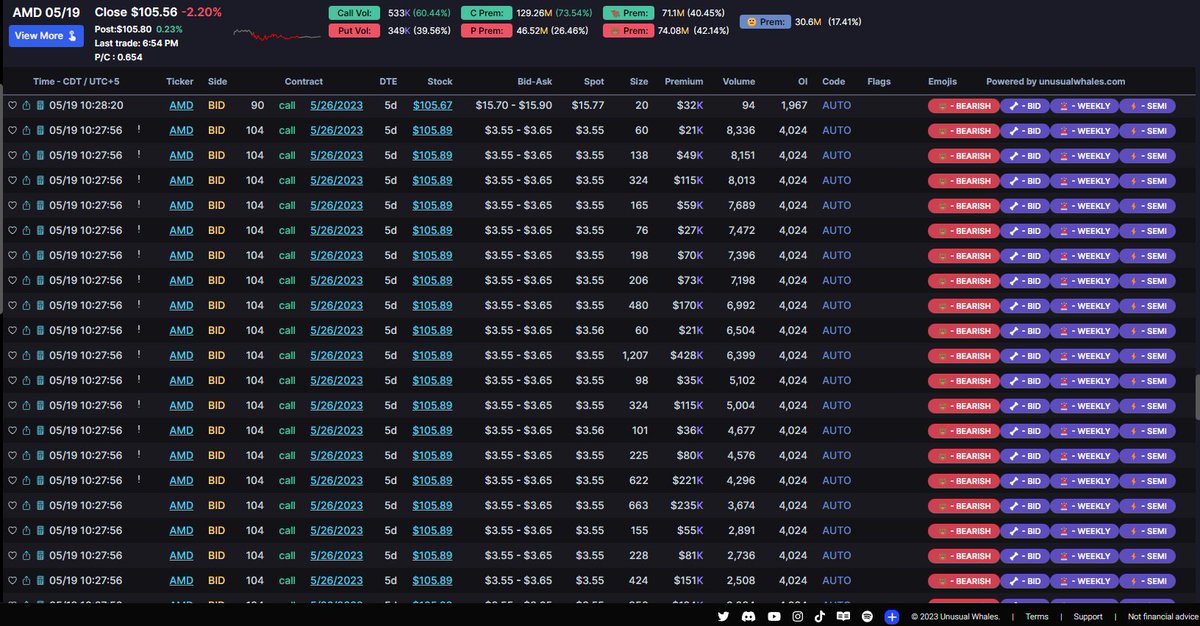Favorite the 10:28:20 trade with the heart
Image resolution: width=1200 pixels, height=626 pixels.
(x=13, y=105)
